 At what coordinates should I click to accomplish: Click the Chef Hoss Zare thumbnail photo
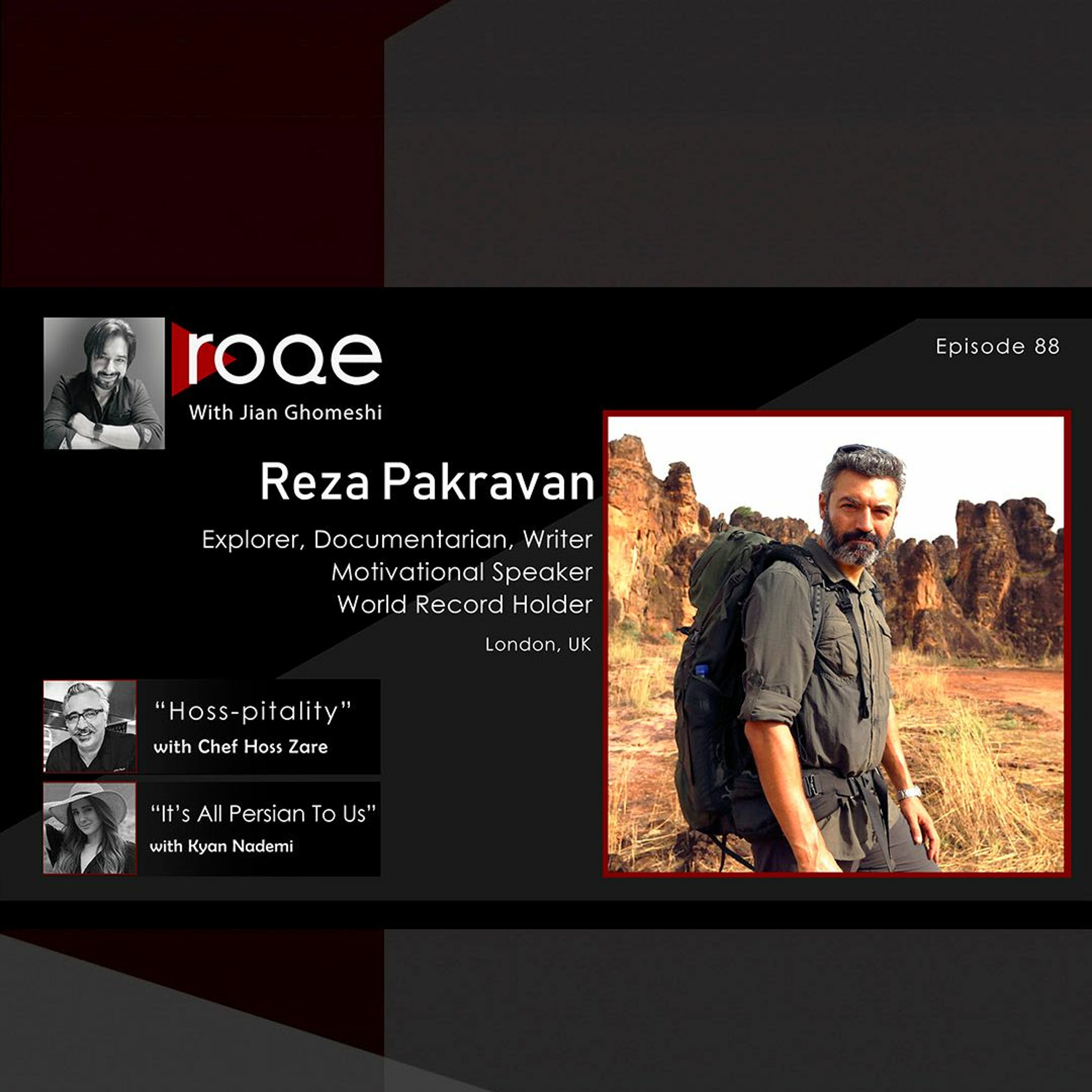click(x=90, y=726)
